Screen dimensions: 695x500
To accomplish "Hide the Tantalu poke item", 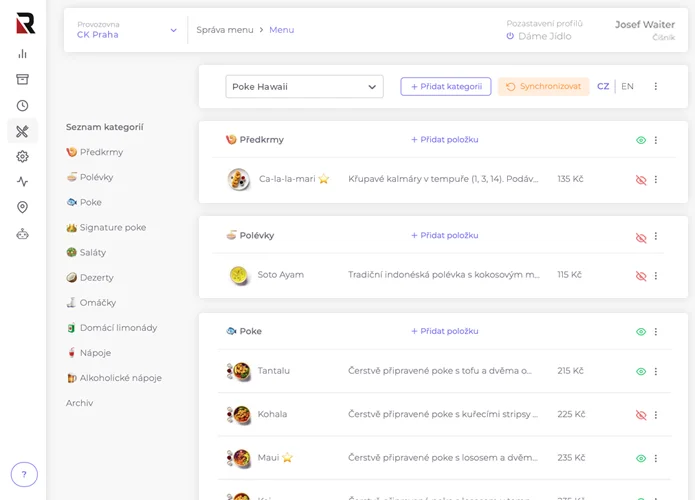I will coord(641,371).
